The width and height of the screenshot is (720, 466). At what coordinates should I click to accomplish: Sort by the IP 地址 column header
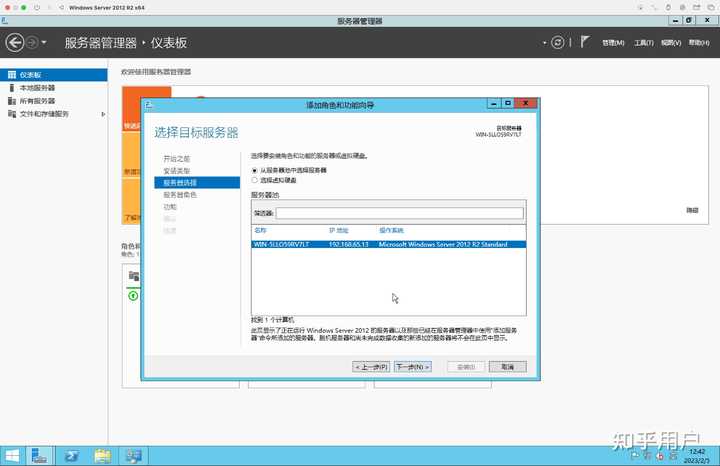pyautogui.click(x=339, y=230)
